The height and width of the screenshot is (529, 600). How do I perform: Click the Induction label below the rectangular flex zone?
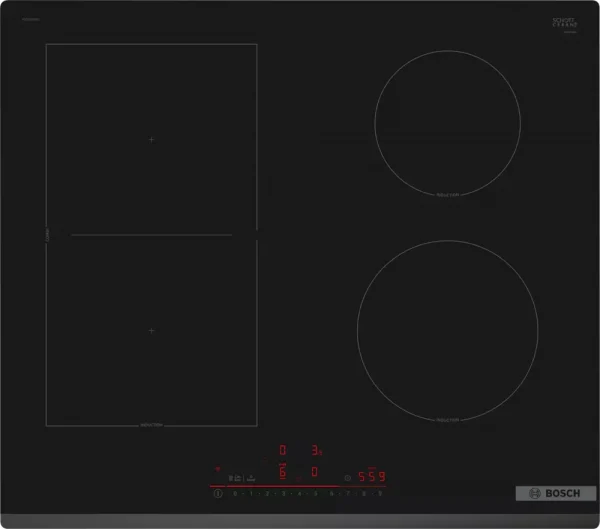point(152,425)
